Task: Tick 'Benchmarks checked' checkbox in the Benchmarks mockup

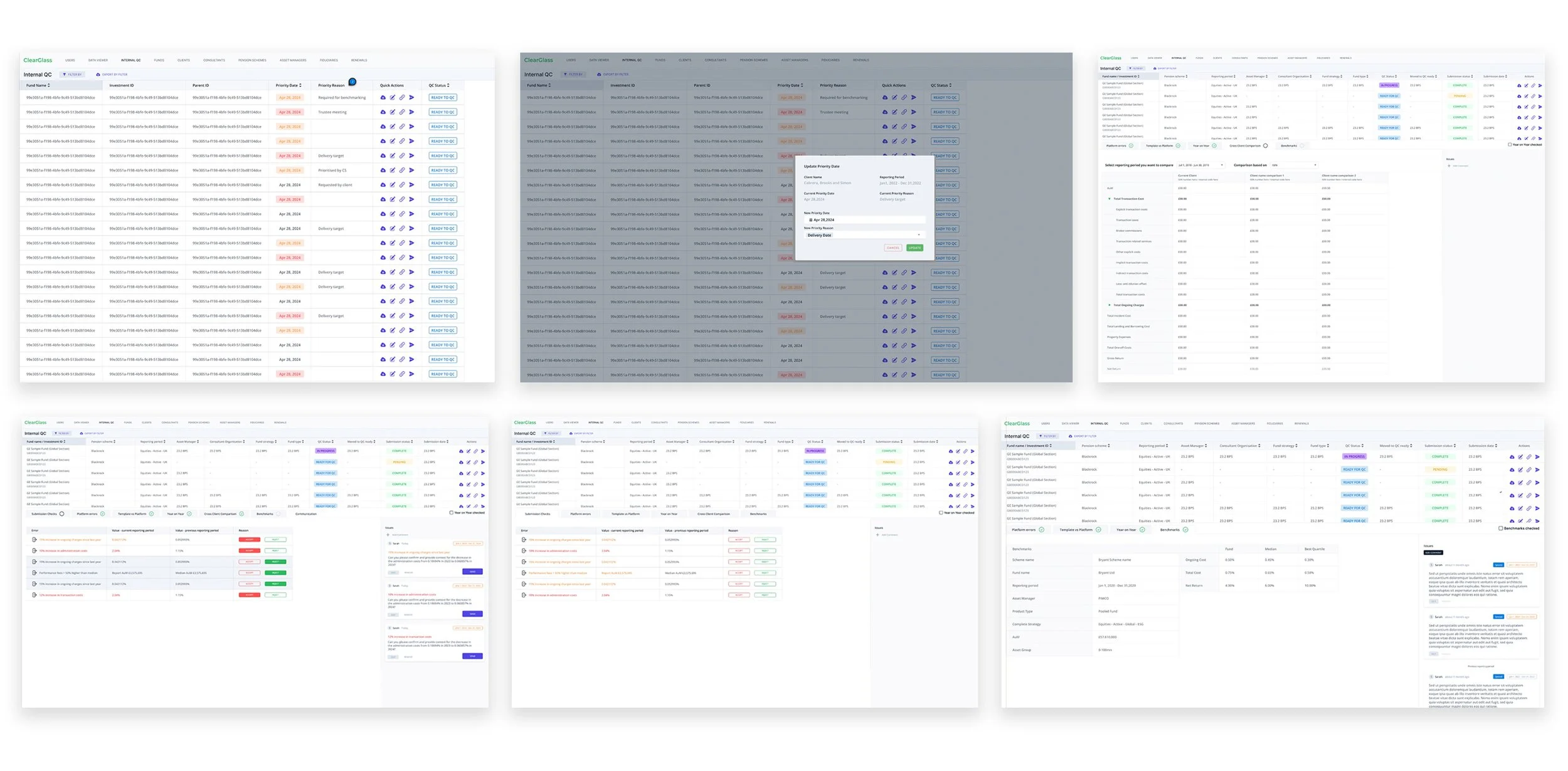Action: [x=1500, y=528]
